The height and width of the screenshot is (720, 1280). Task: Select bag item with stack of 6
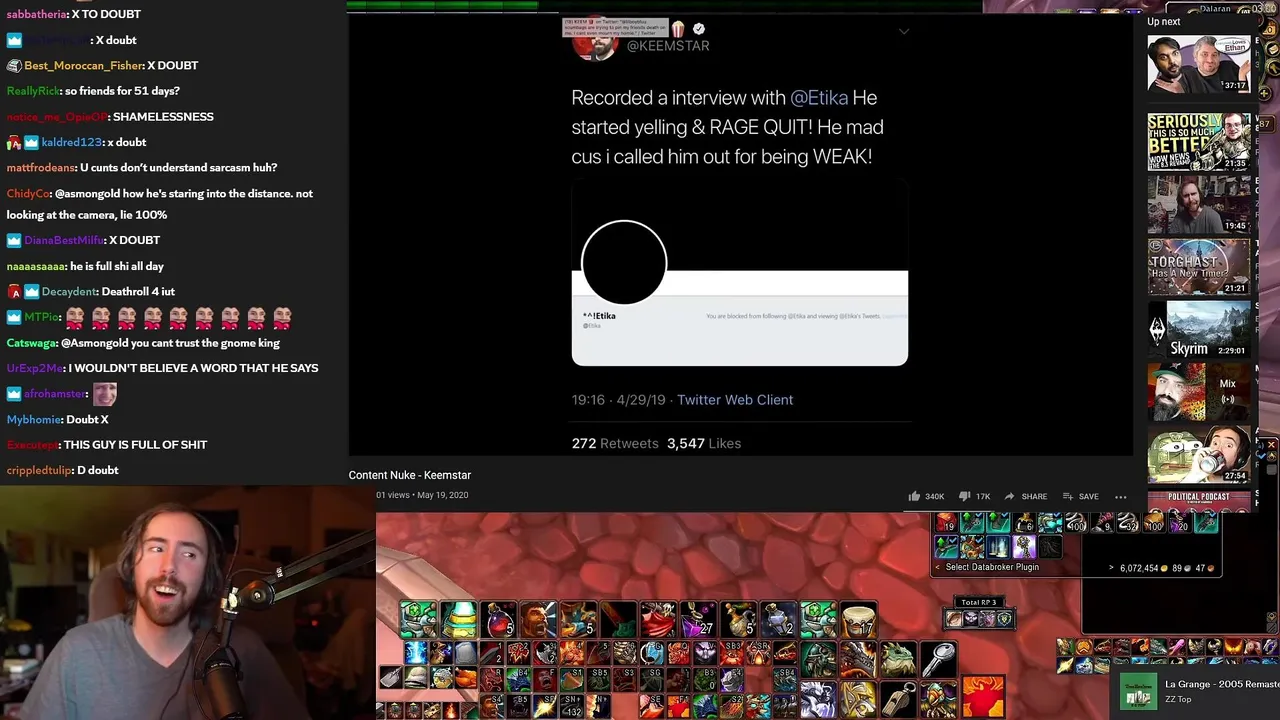click(x=1024, y=522)
